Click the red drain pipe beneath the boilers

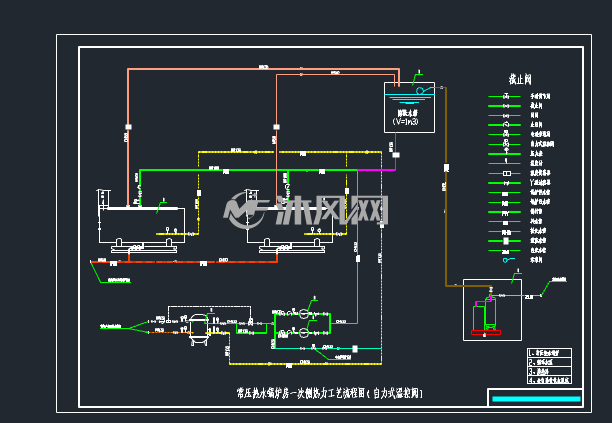[183, 261]
